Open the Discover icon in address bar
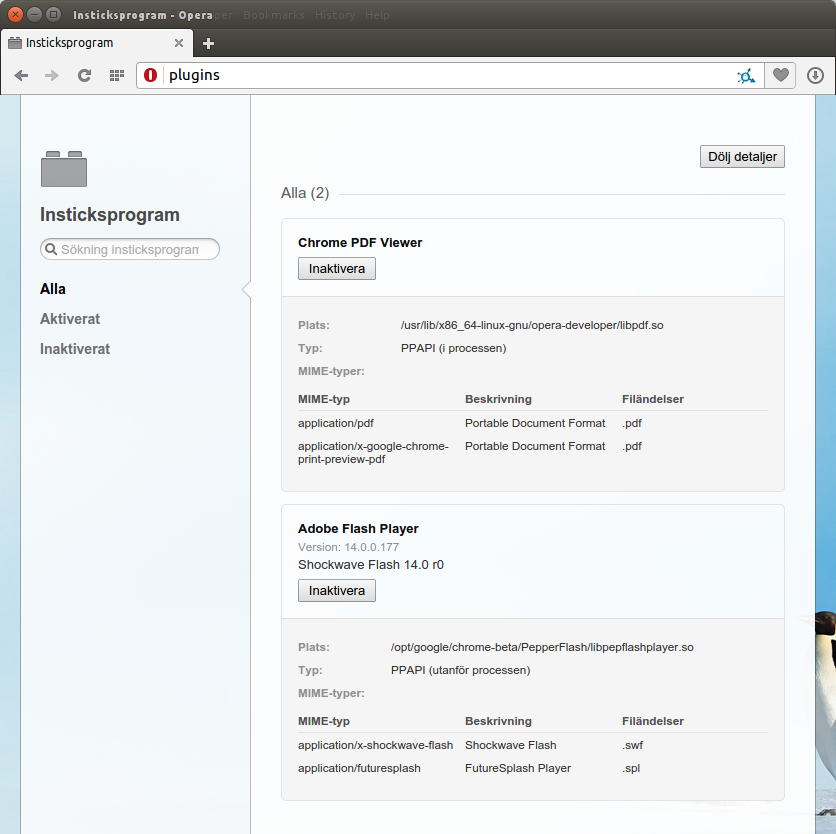This screenshot has width=836, height=834. pyautogui.click(x=746, y=76)
